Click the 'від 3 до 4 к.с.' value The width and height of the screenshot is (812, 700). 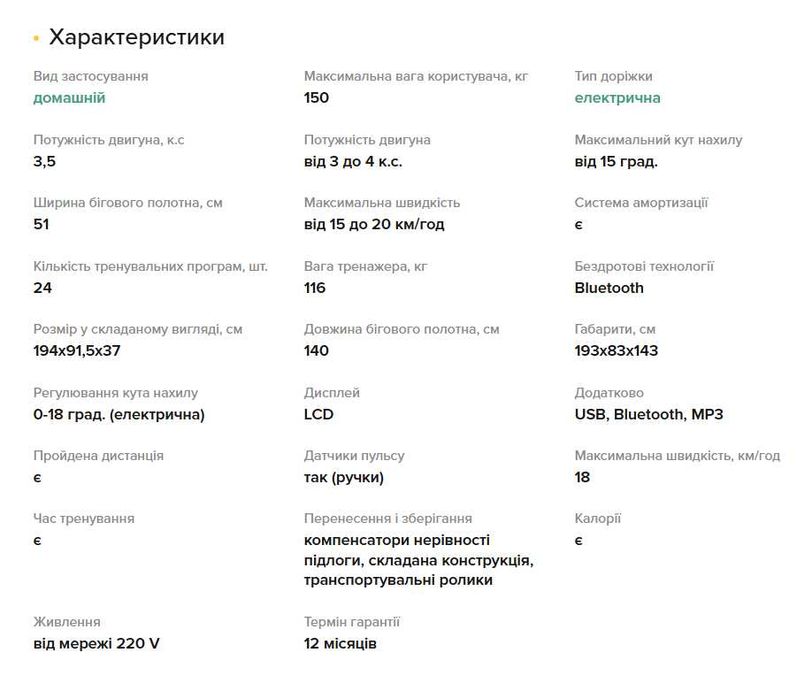[x=353, y=162]
